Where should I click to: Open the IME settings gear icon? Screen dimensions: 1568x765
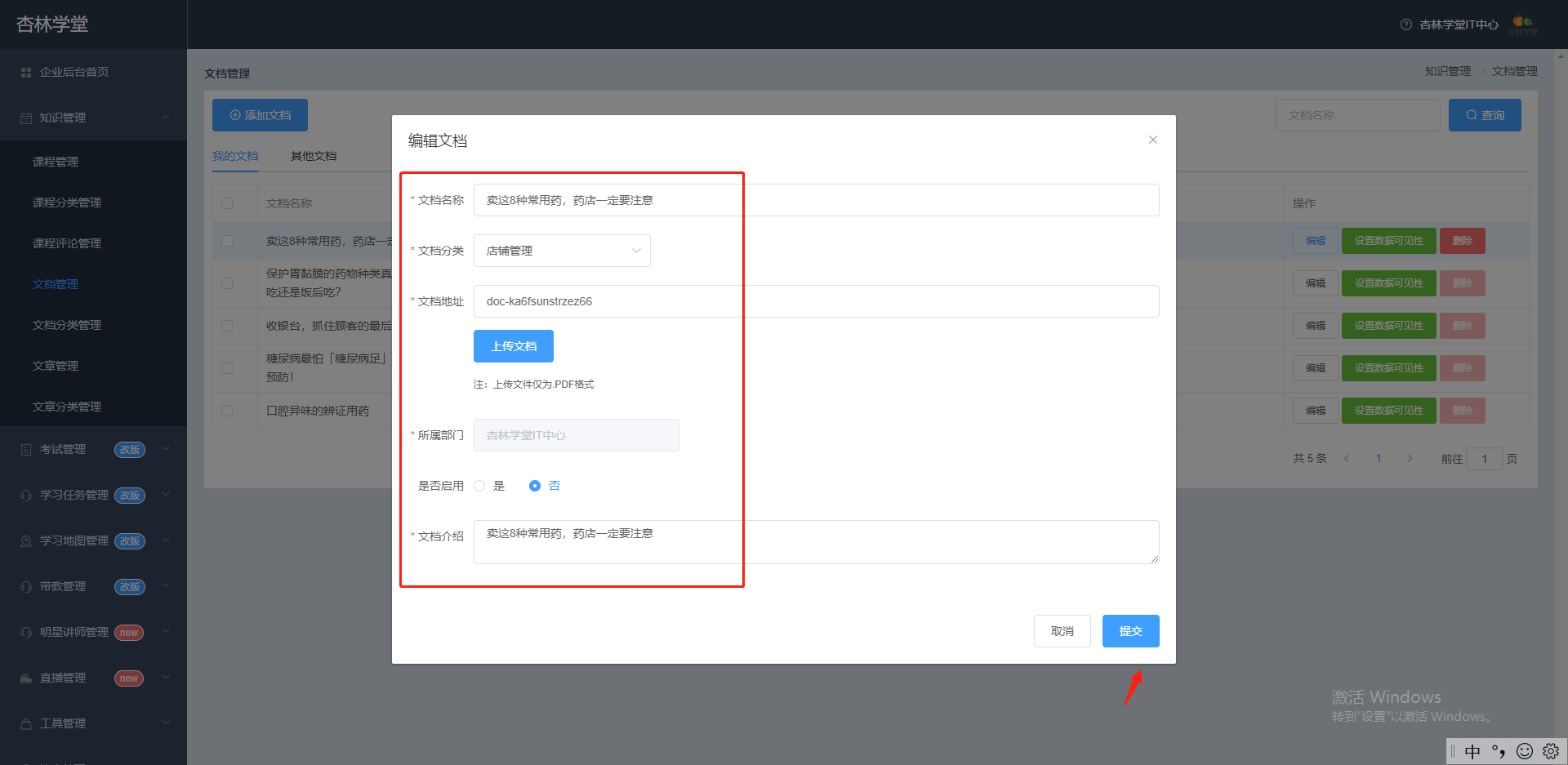(1551, 751)
